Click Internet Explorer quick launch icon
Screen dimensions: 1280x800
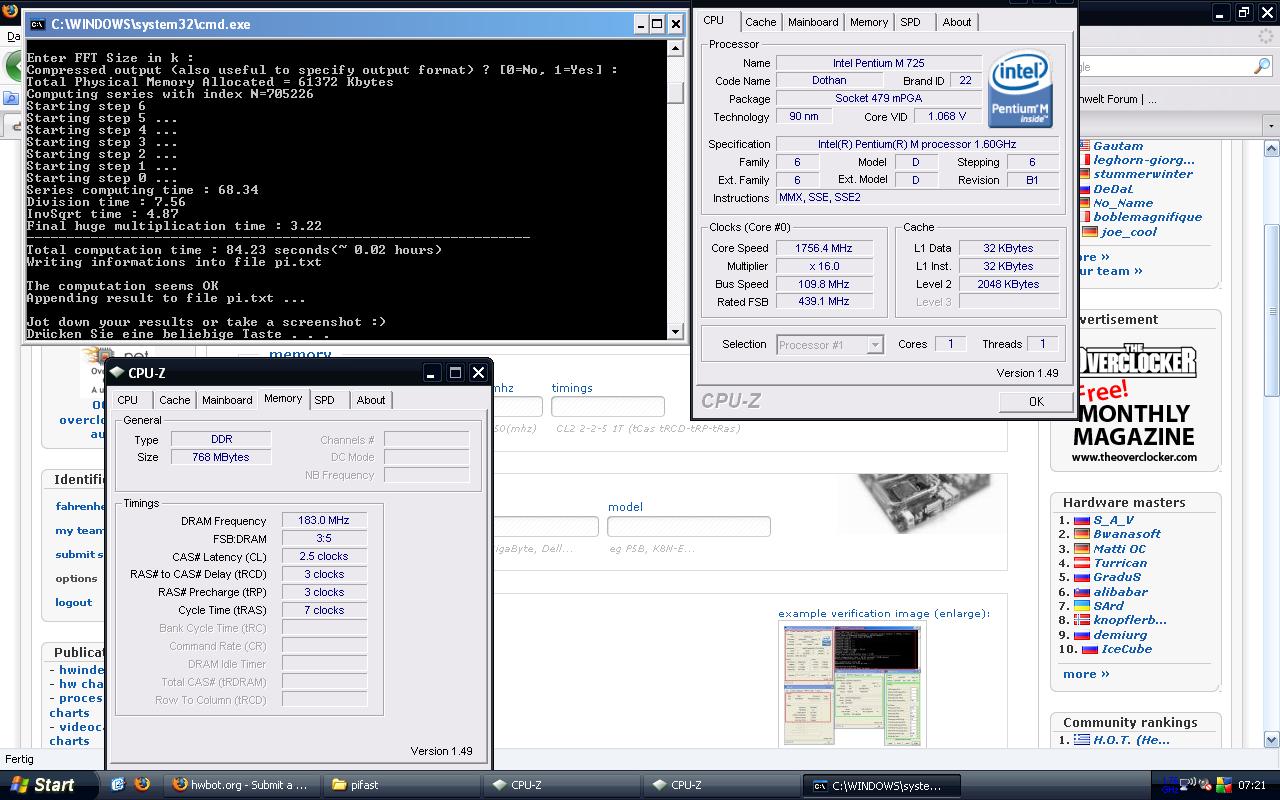click(117, 785)
